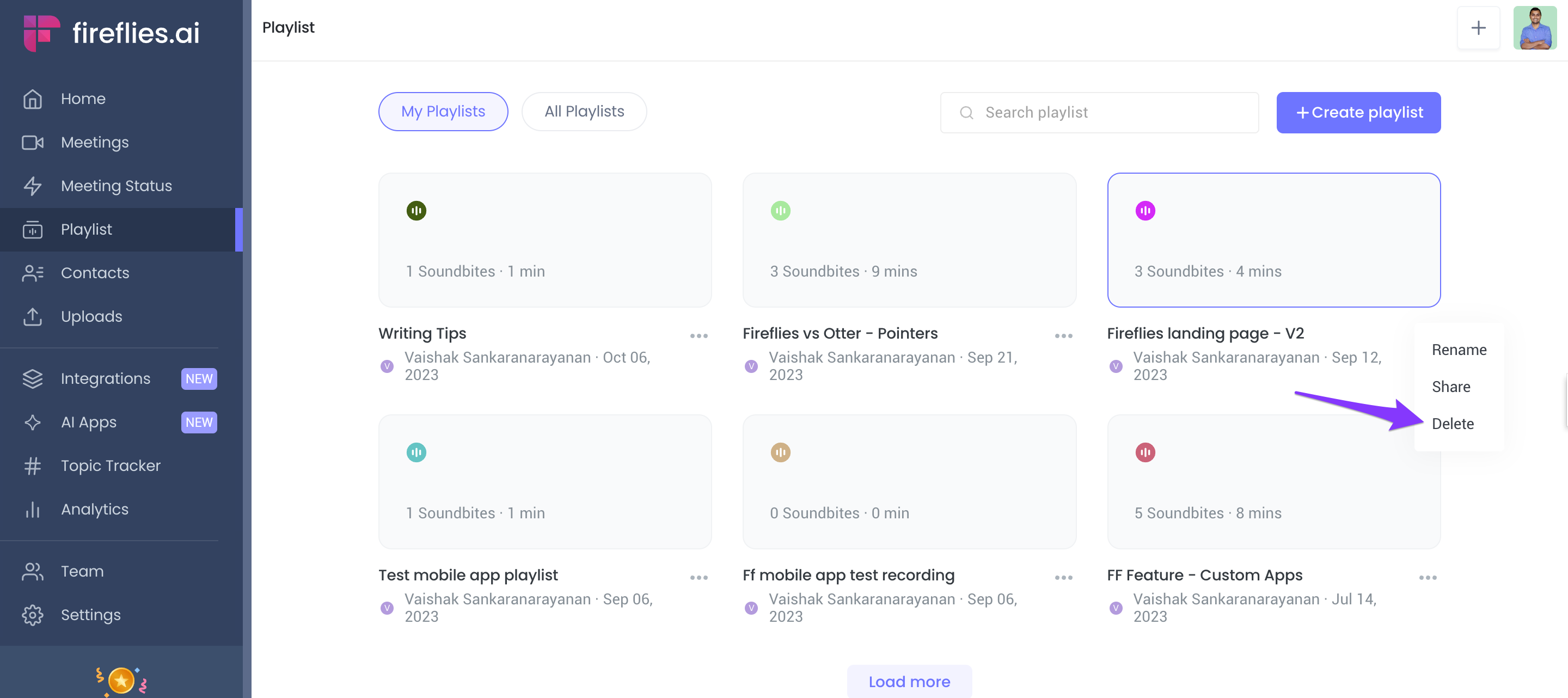Open options menu for FF Feature - Custom Apps
Image resolution: width=1568 pixels, height=698 pixels.
pyautogui.click(x=1428, y=578)
